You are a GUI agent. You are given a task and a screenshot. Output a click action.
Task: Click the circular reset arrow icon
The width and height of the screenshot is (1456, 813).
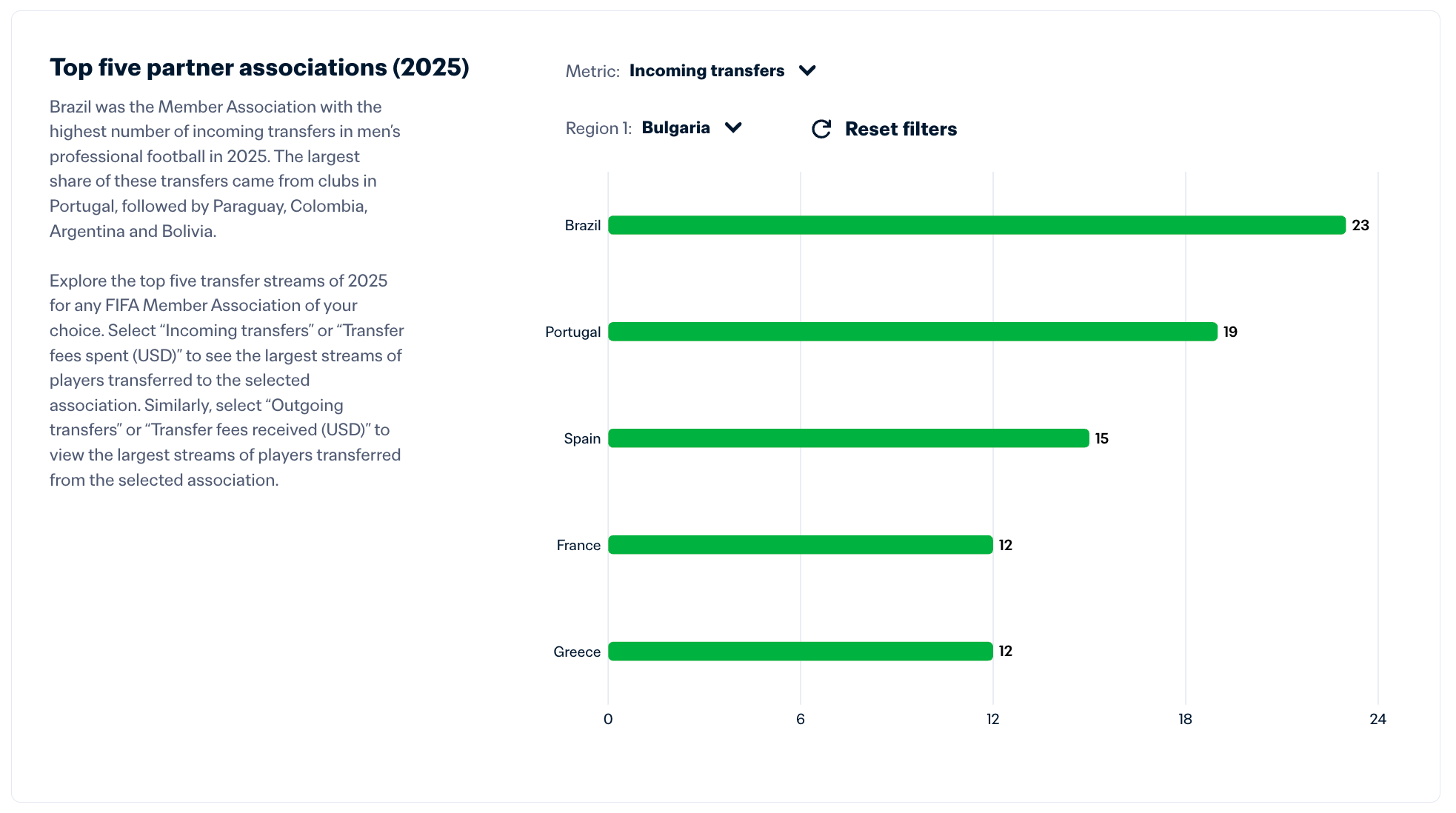coord(821,129)
